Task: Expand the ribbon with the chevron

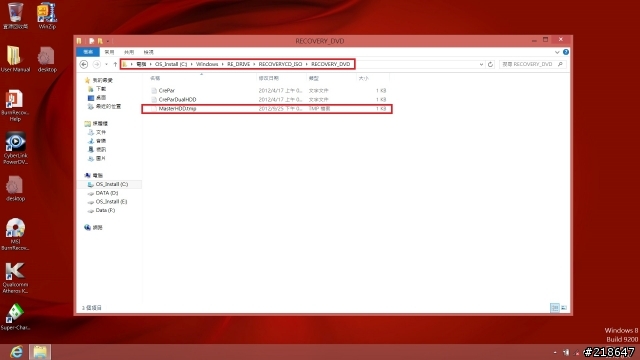Action: point(557,52)
